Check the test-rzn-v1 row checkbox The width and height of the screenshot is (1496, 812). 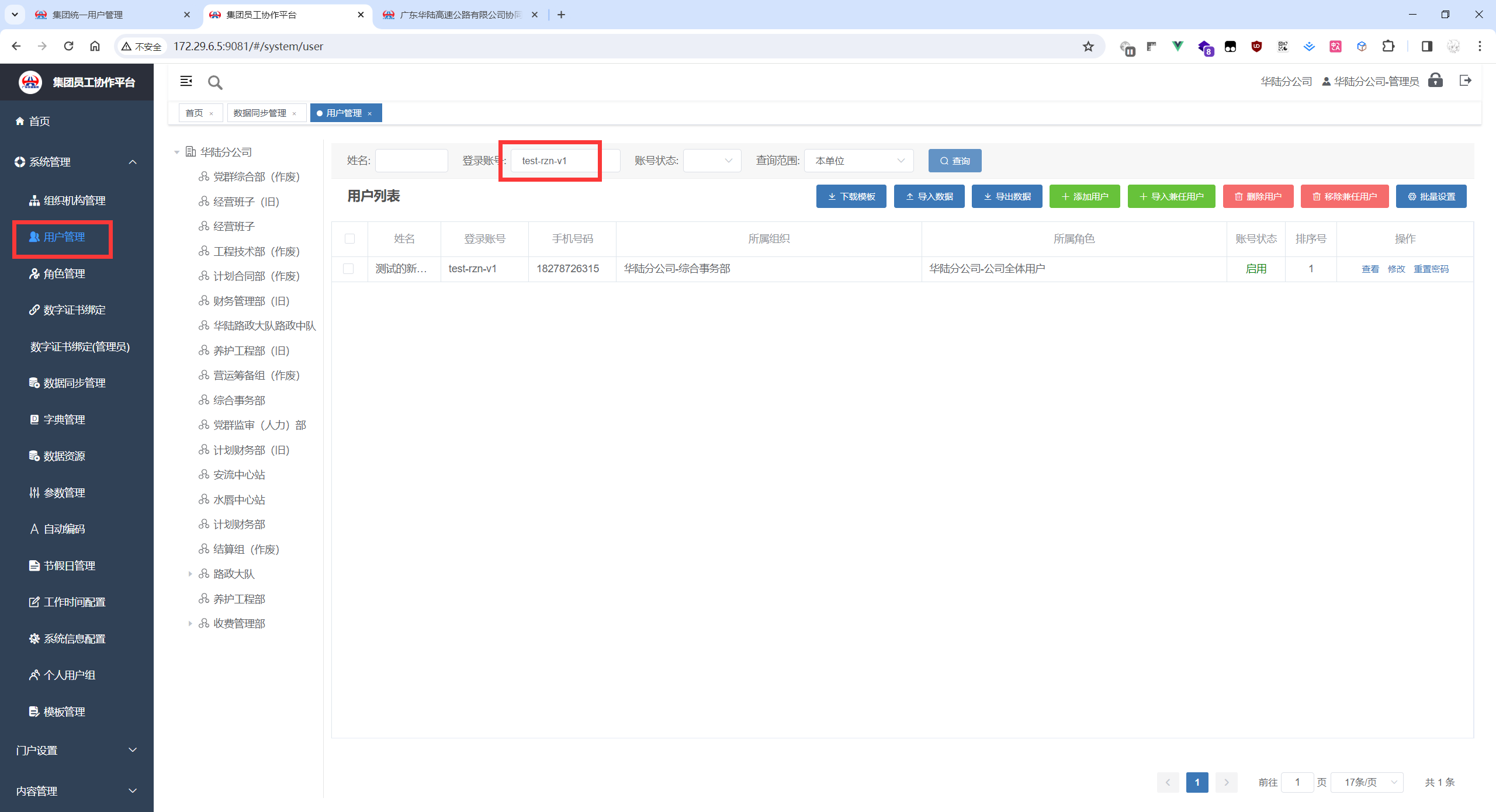click(x=348, y=269)
